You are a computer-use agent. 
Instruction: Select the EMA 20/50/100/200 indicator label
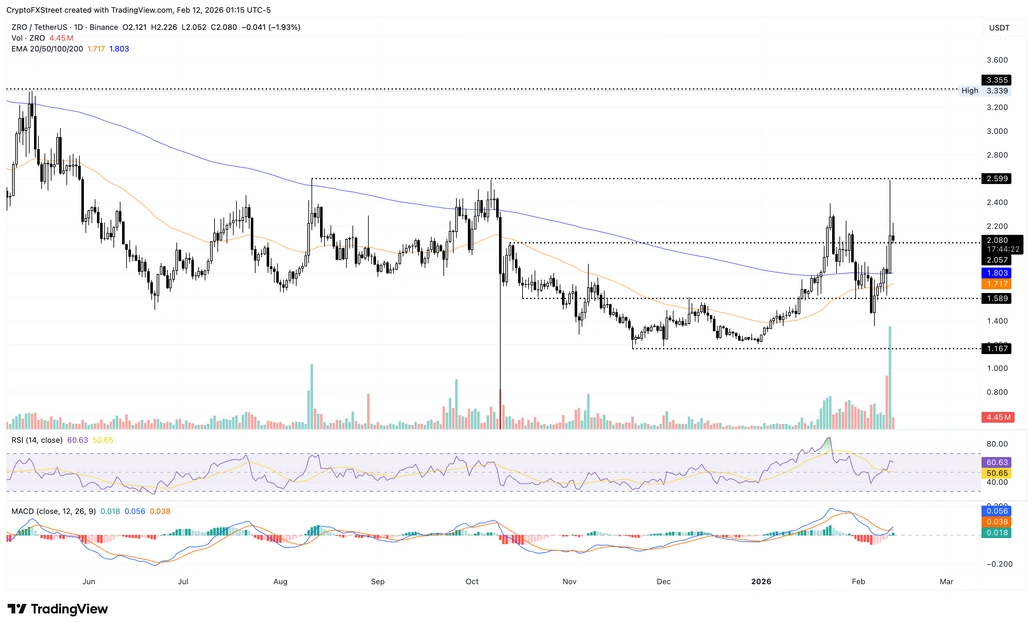click(x=48, y=49)
